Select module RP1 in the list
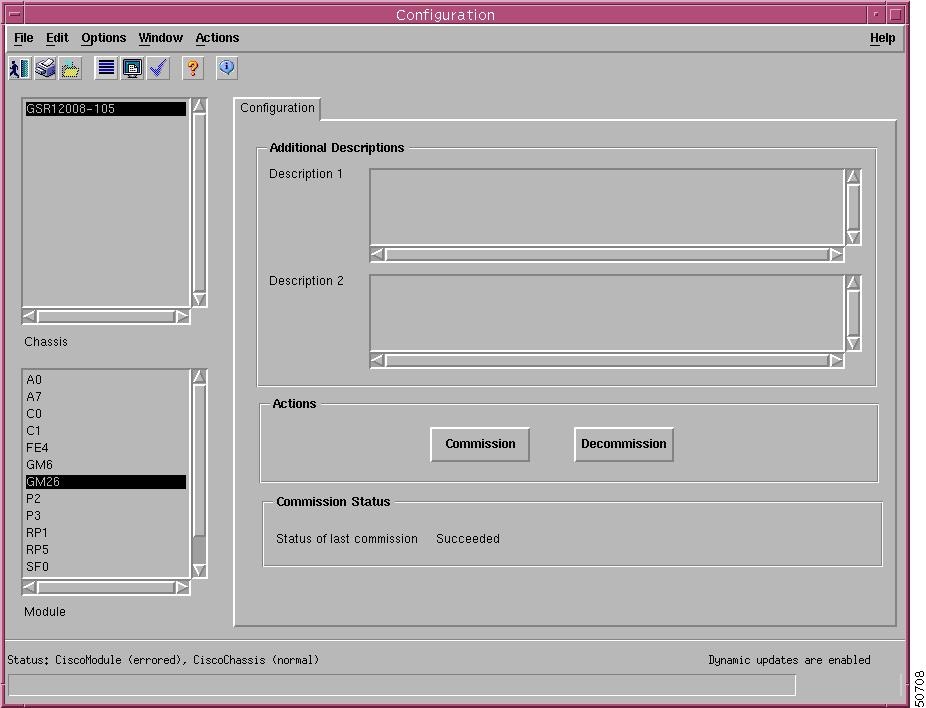926x708 pixels. [x=106, y=533]
